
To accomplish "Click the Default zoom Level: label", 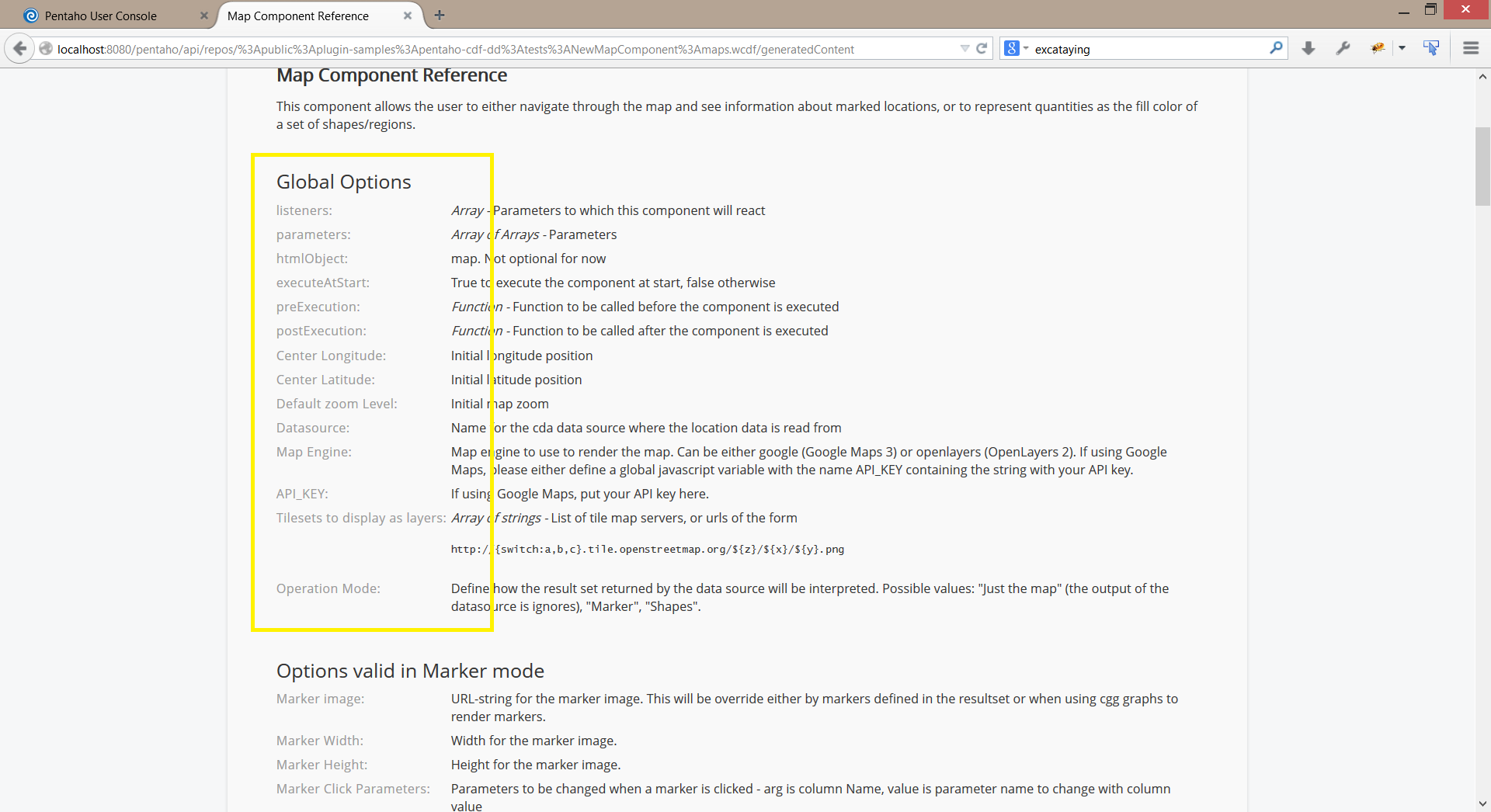I will tap(337, 404).
